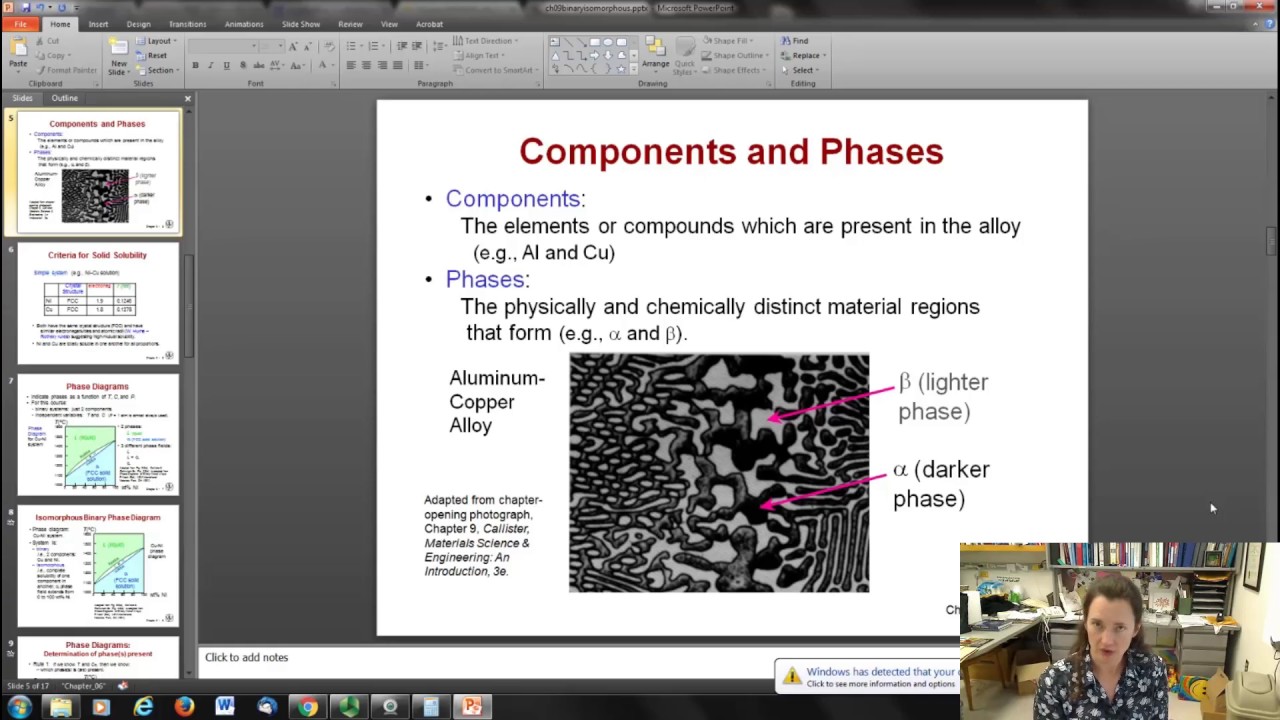1280x720 pixels.
Task: Toggle text Shadow formatting
Action: click(x=241, y=66)
